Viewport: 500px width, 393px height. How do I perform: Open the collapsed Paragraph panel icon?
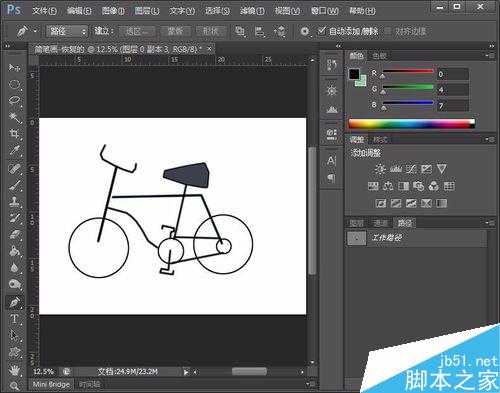point(331,178)
